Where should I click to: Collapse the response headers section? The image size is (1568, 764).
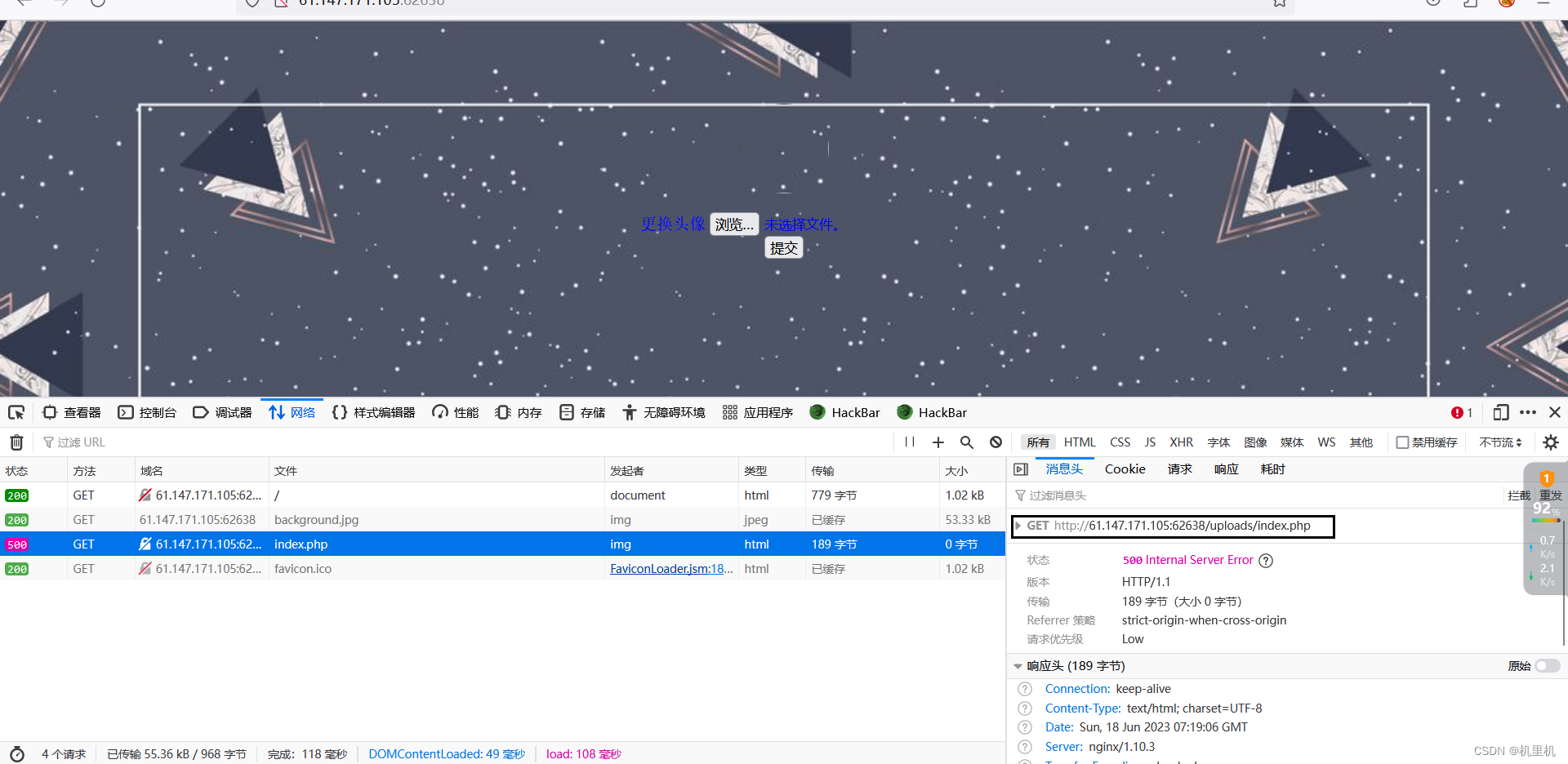click(1018, 666)
